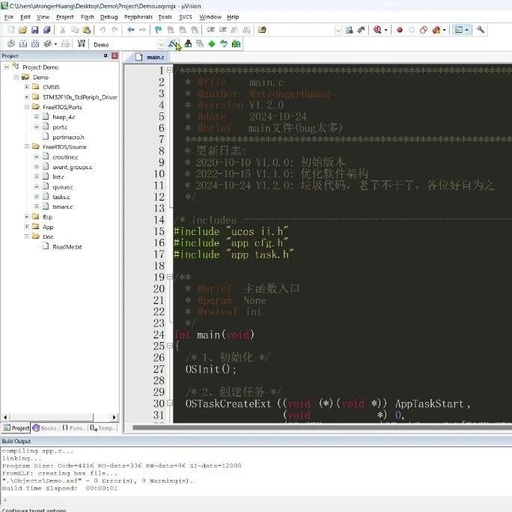Switch to the Templates panel tab

[x=102, y=428]
